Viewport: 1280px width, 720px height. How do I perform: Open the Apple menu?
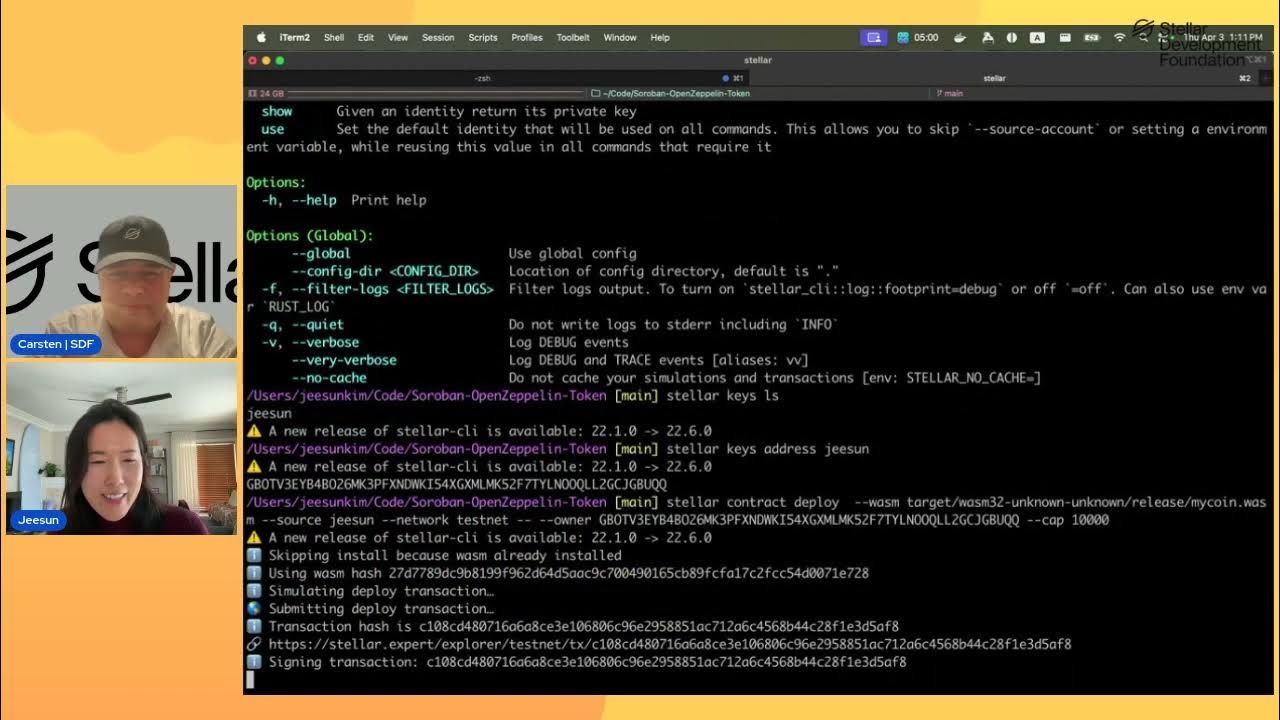pos(262,37)
